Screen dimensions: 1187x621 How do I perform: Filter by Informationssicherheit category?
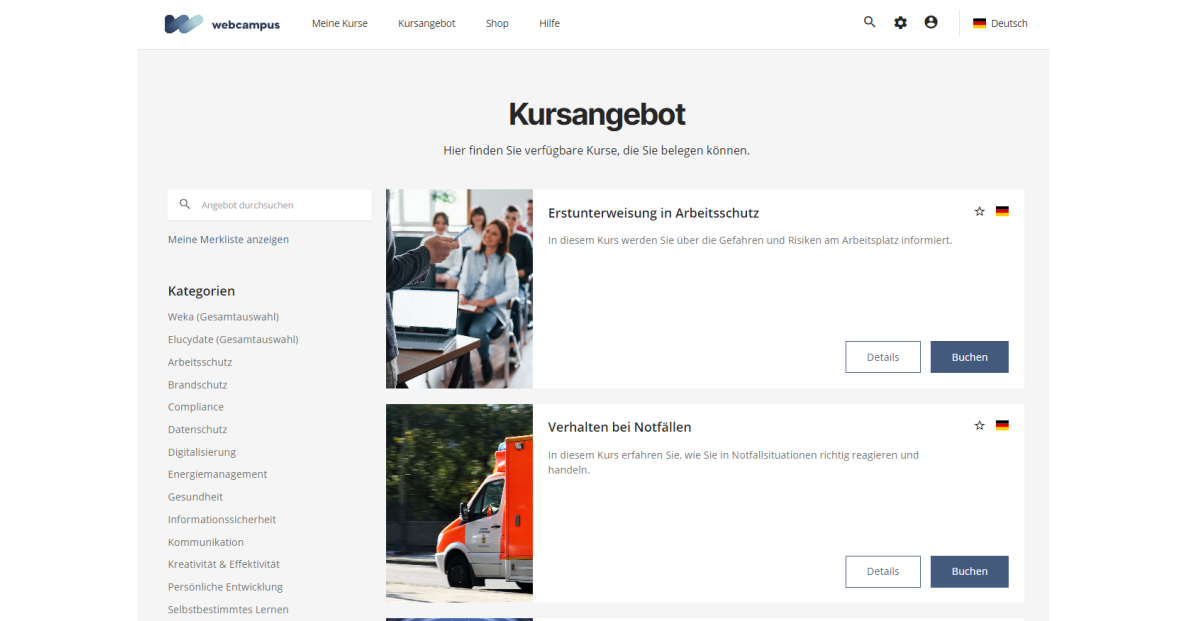point(222,520)
